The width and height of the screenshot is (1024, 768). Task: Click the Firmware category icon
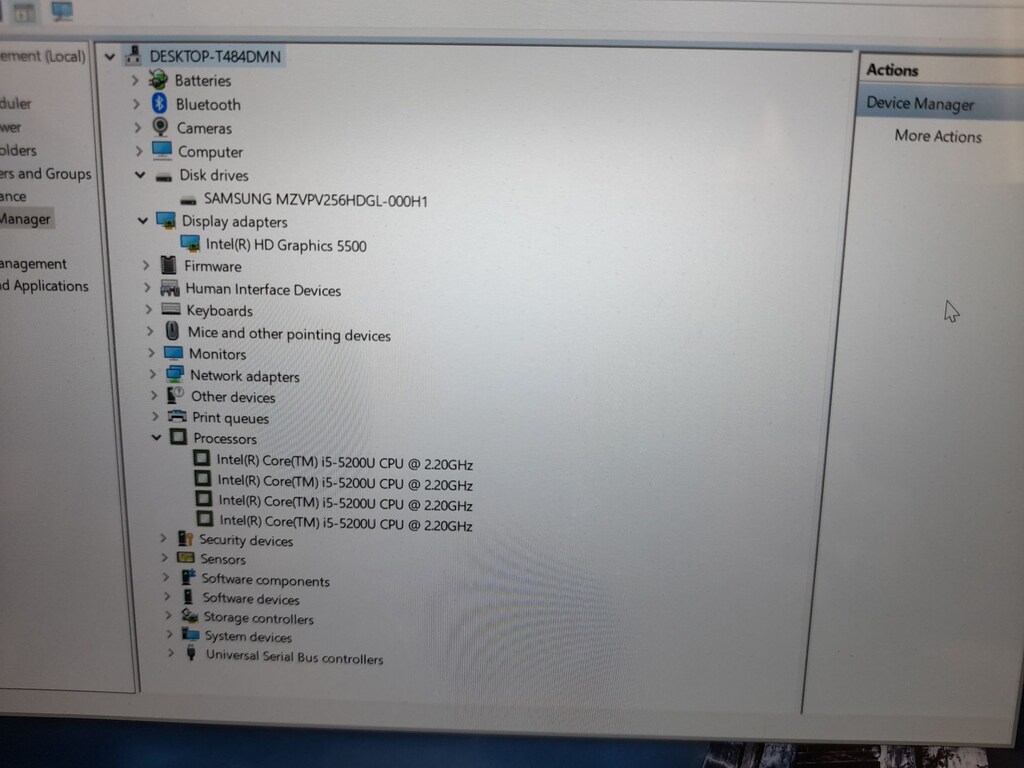[x=168, y=264]
